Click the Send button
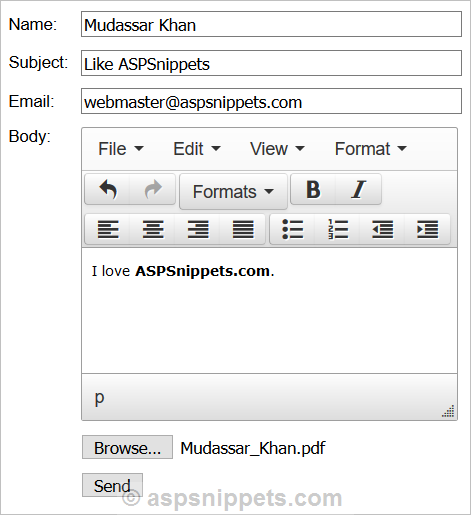Screen dimensions: 471x515 click(x=112, y=485)
